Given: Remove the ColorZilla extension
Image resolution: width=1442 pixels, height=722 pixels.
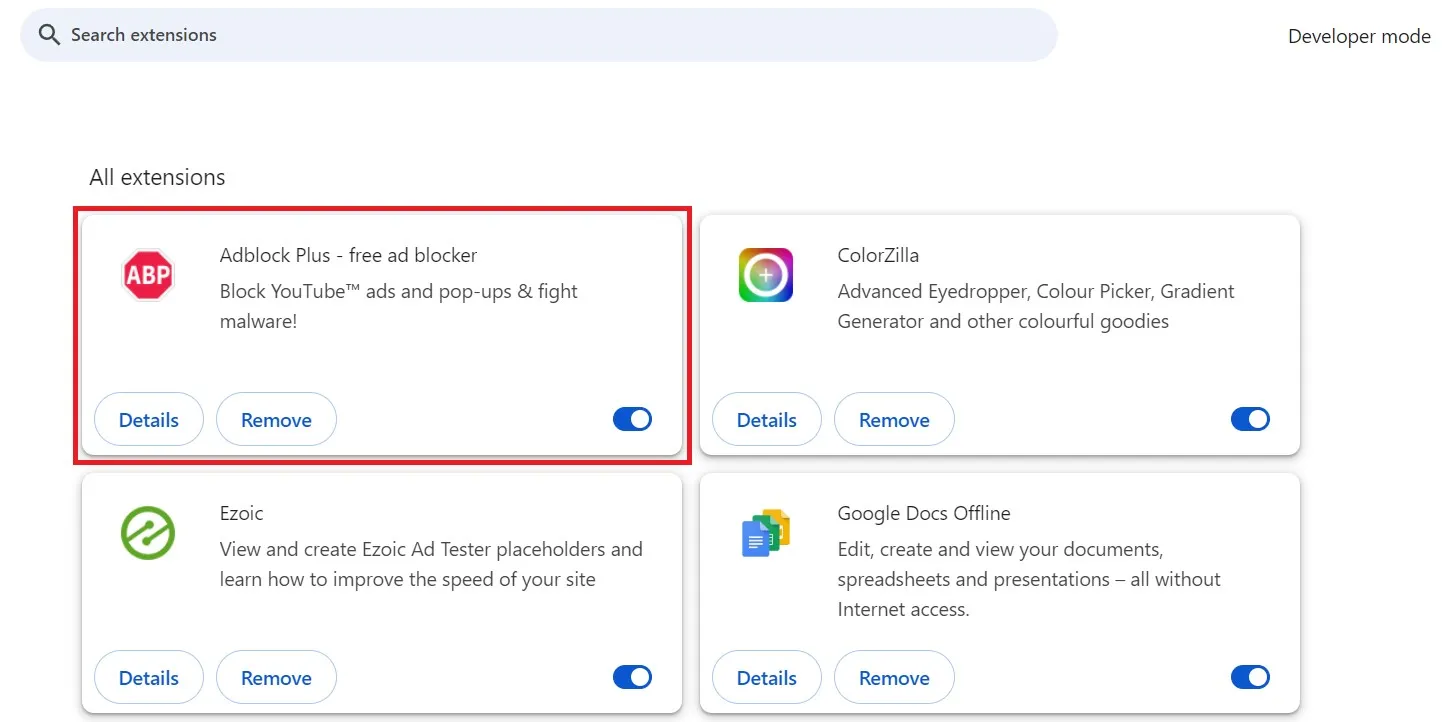Looking at the screenshot, I should 894,420.
